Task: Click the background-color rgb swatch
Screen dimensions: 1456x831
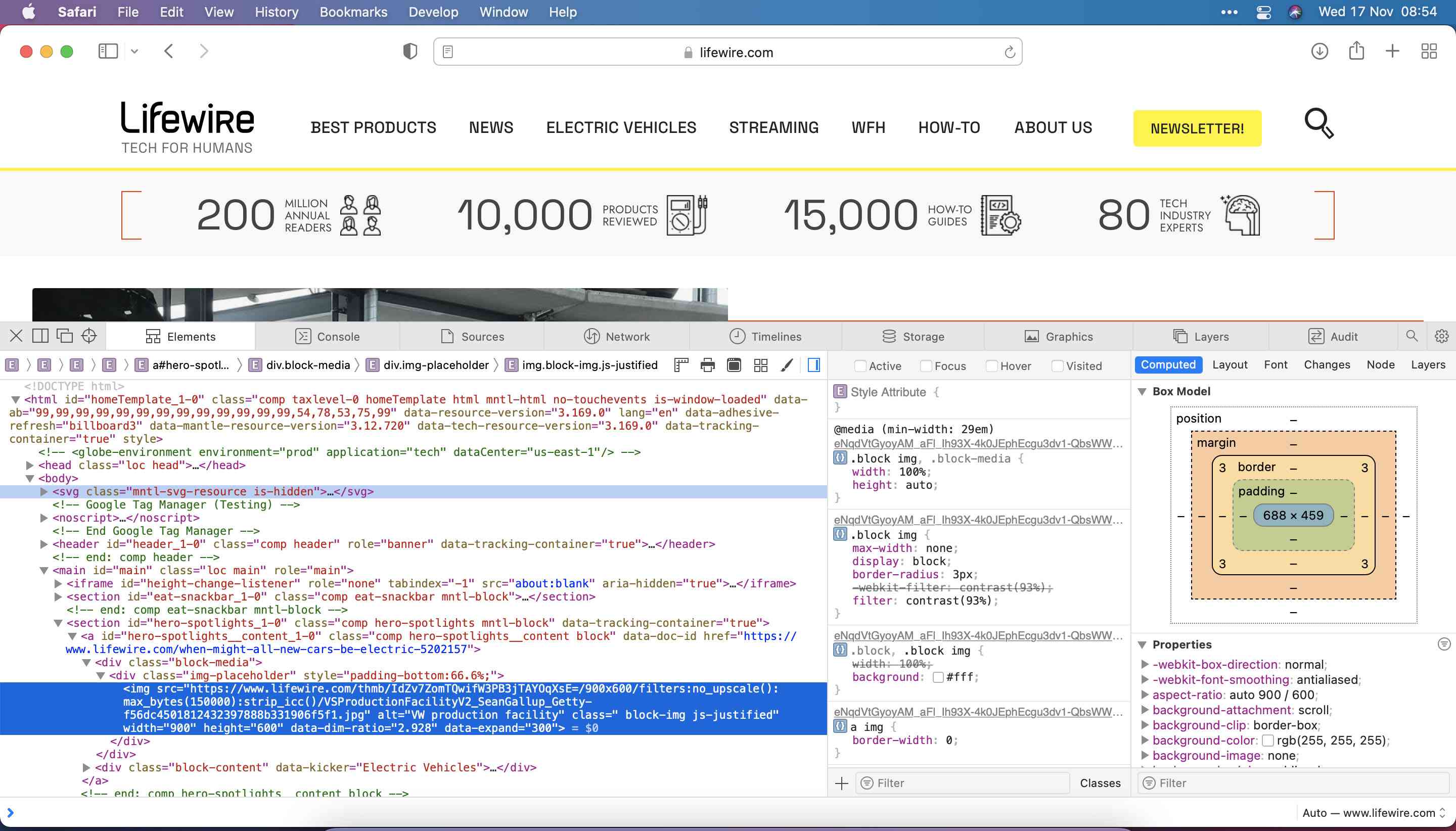Action: [x=1267, y=740]
